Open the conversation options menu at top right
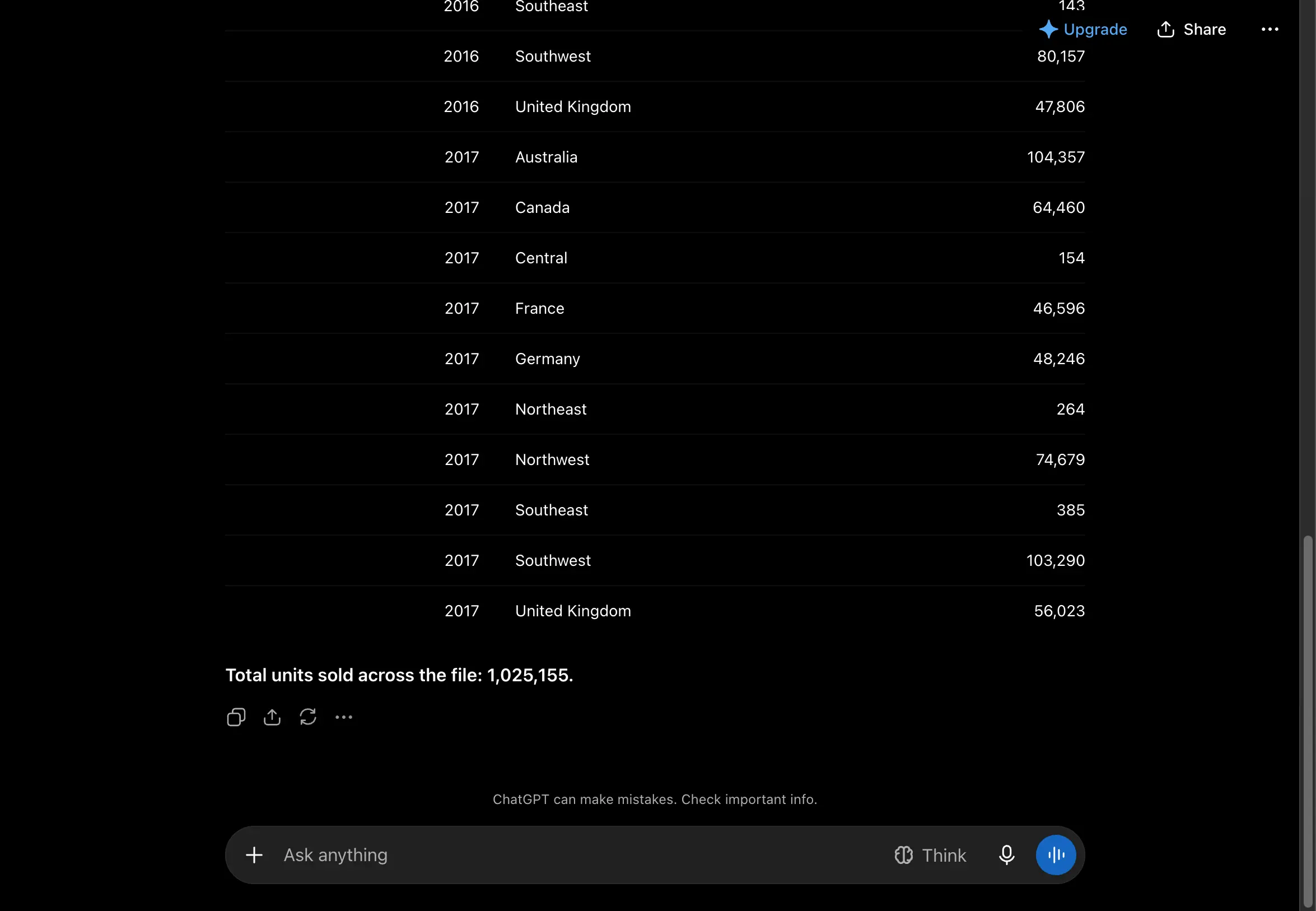This screenshot has height=911, width=1316. coord(1269,29)
